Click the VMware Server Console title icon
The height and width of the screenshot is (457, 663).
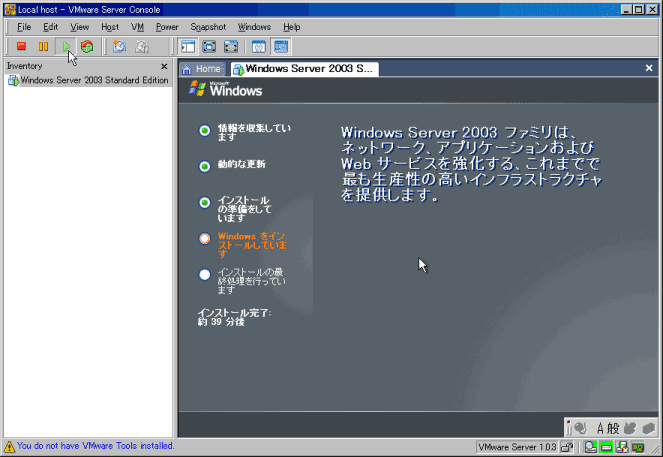tap(10, 9)
